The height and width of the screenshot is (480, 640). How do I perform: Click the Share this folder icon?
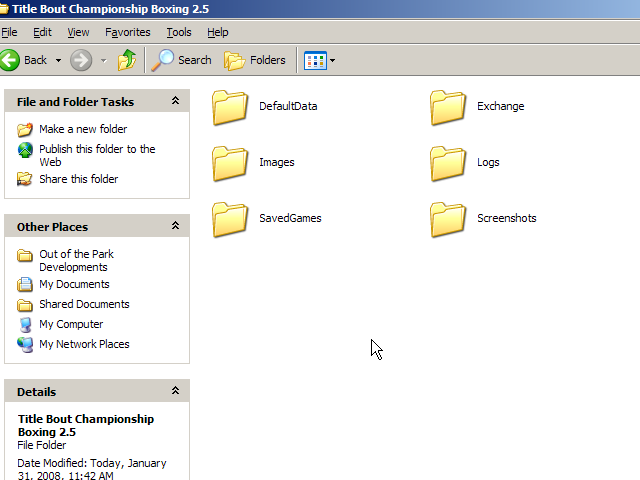[24, 179]
